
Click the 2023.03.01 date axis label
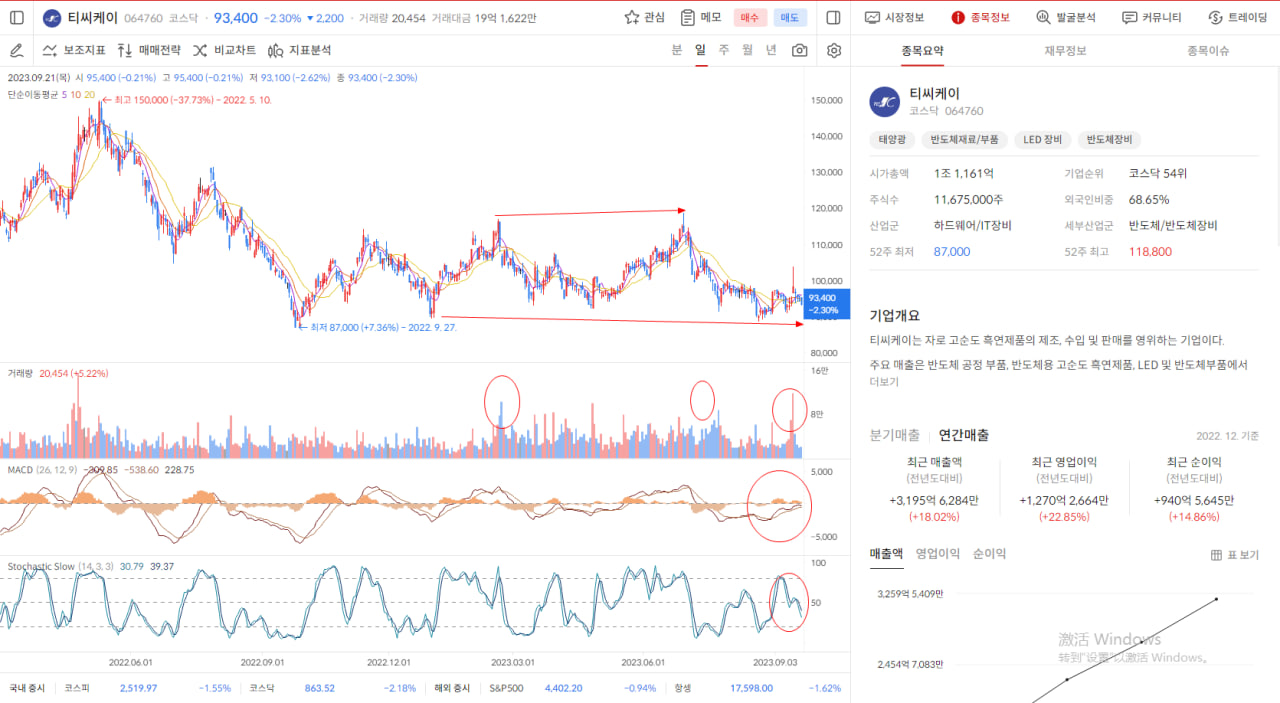click(513, 662)
